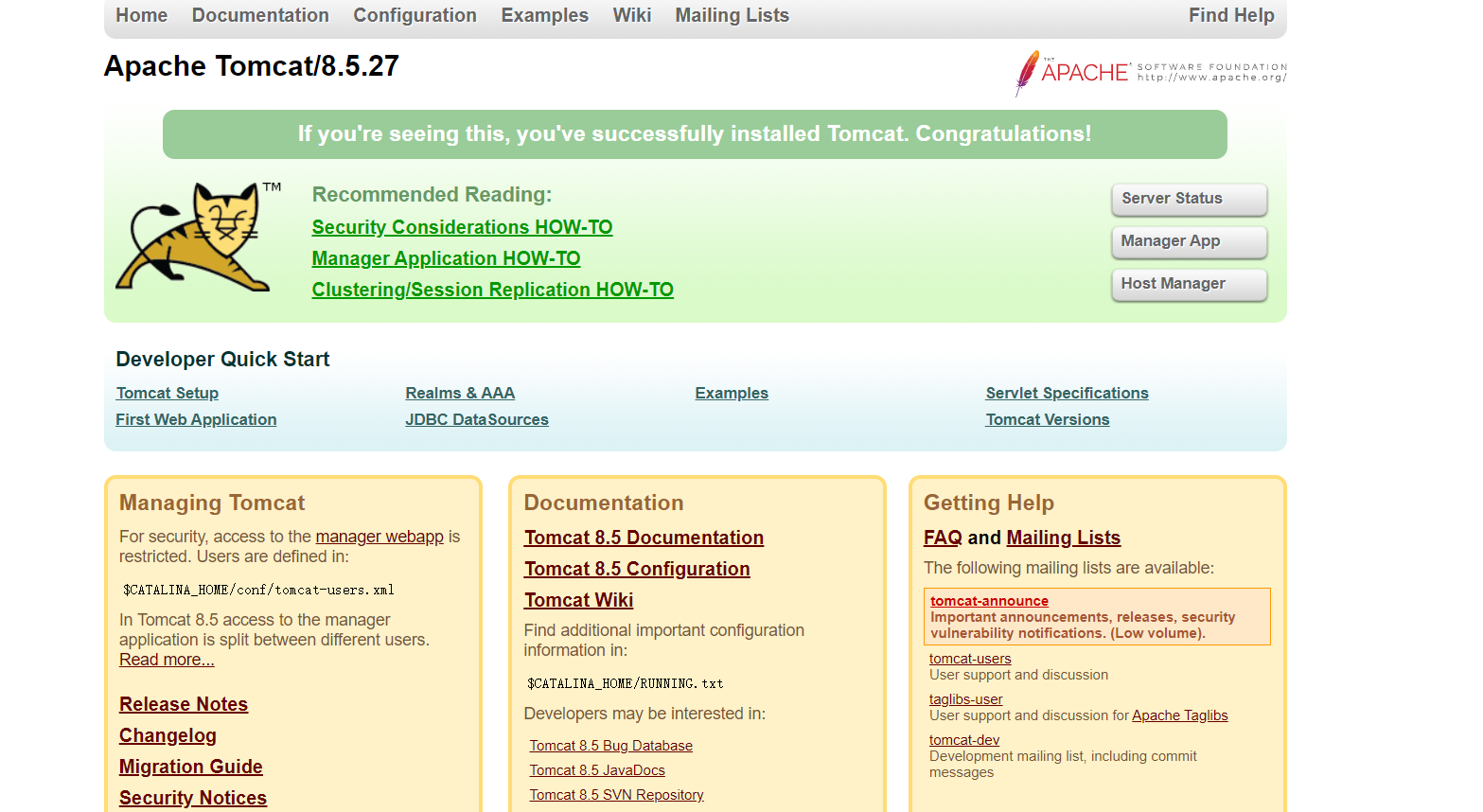Viewport: 1483px width, 812px height.
Task: Open Tomcat 8.5 Configuration link
Action: (x=637, y=569)
